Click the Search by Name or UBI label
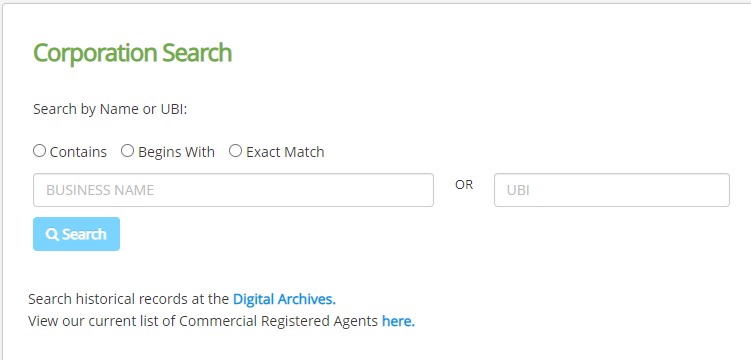Viewport: 751px width, 360px height. tap(110, 109)
